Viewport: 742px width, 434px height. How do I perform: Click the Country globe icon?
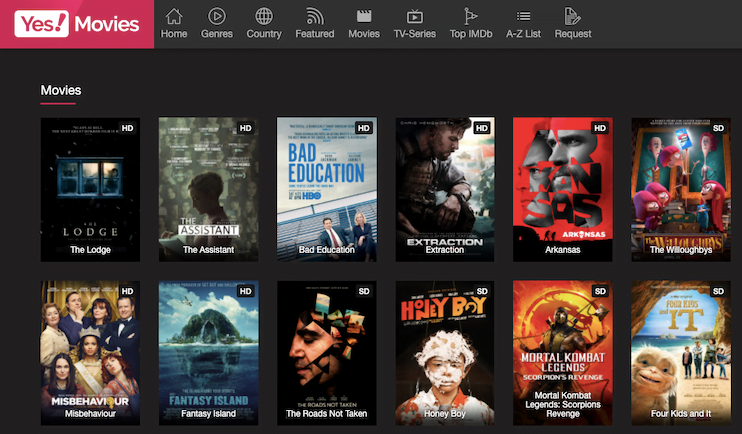[264, 17]
